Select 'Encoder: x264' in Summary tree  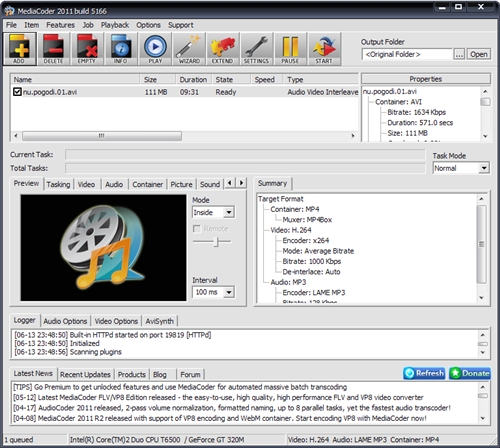(x=306, y=241)
